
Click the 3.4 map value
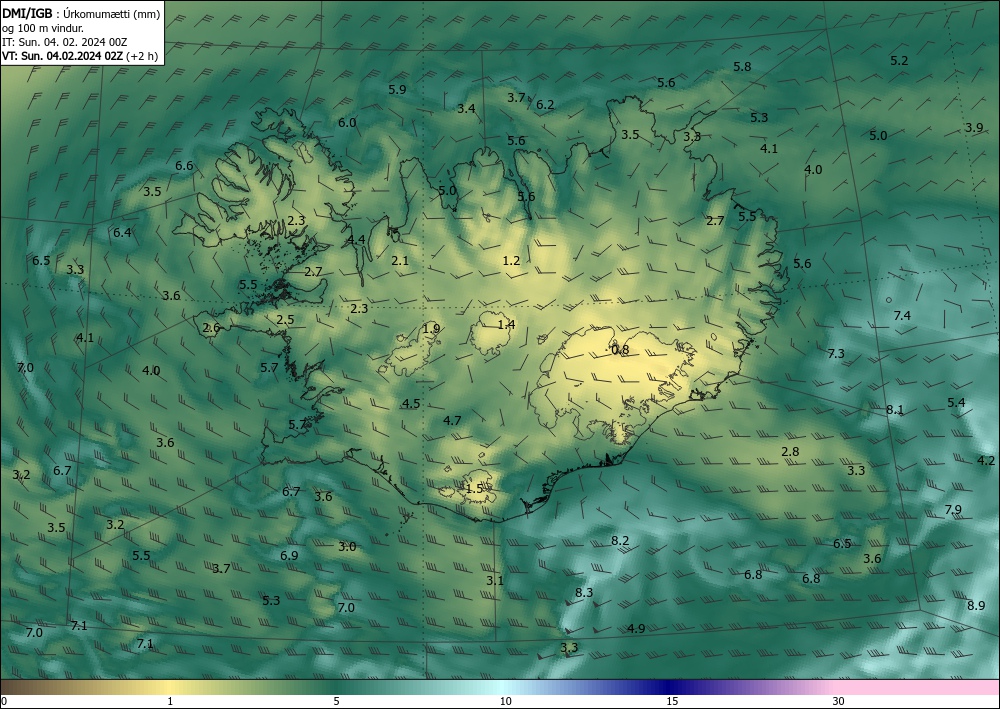tap(466, 108)
